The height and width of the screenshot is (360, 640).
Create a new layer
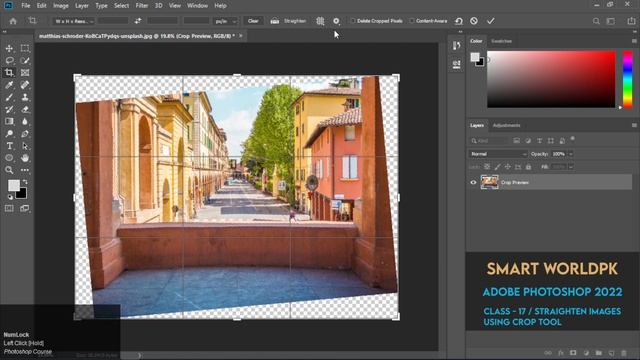pos(611,353)
